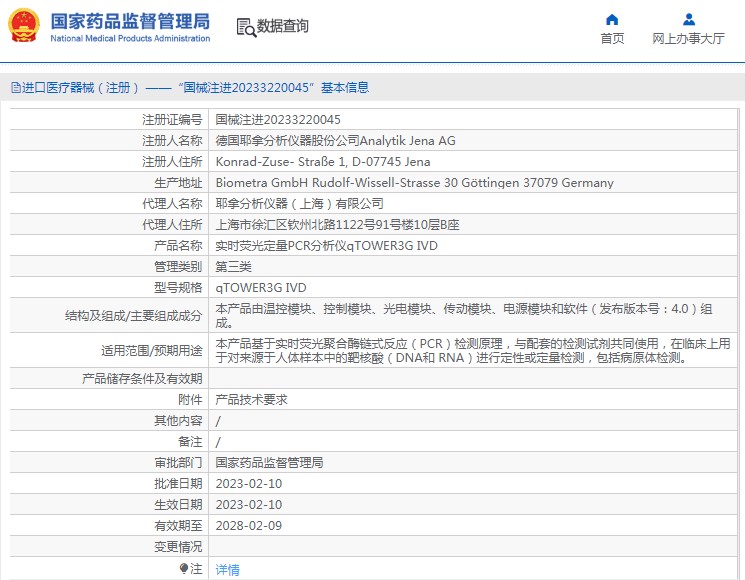This screenshot has height=580, width=745.
Task: Click 数据查询 label text
Action: [283, 26]
